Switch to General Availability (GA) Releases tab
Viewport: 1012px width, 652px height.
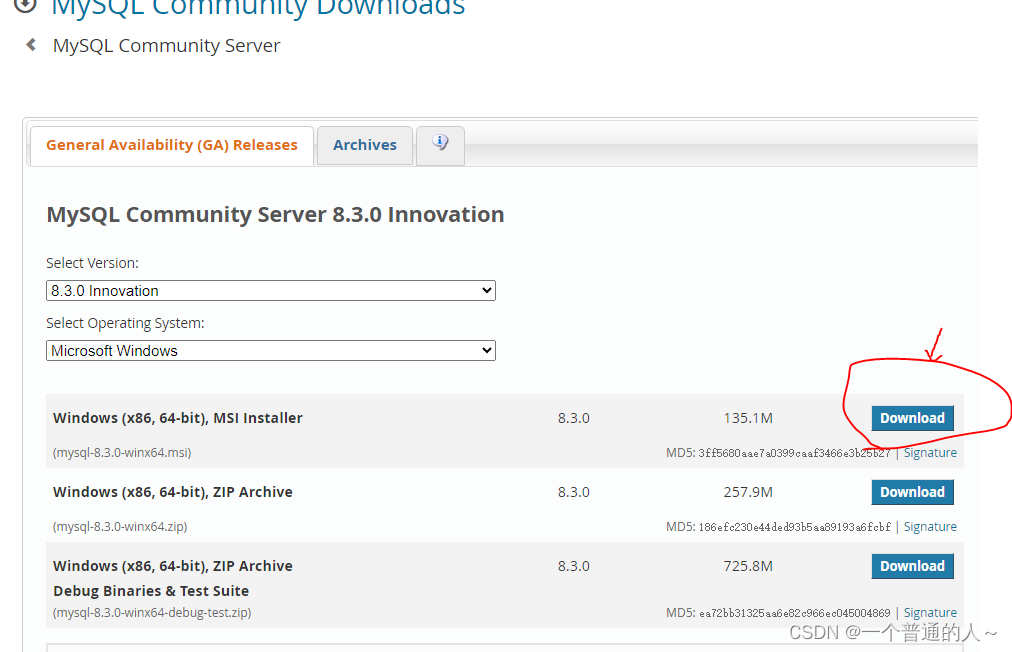[x=172, y=145]
